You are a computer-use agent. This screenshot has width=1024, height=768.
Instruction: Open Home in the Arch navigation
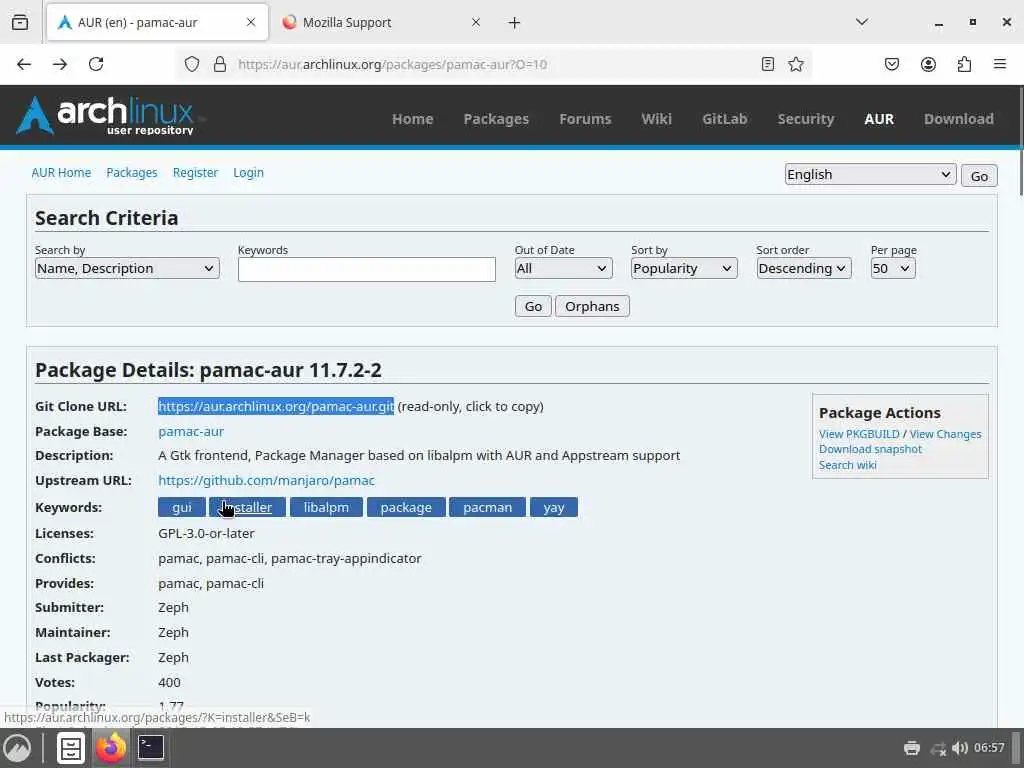coord(413,119)
